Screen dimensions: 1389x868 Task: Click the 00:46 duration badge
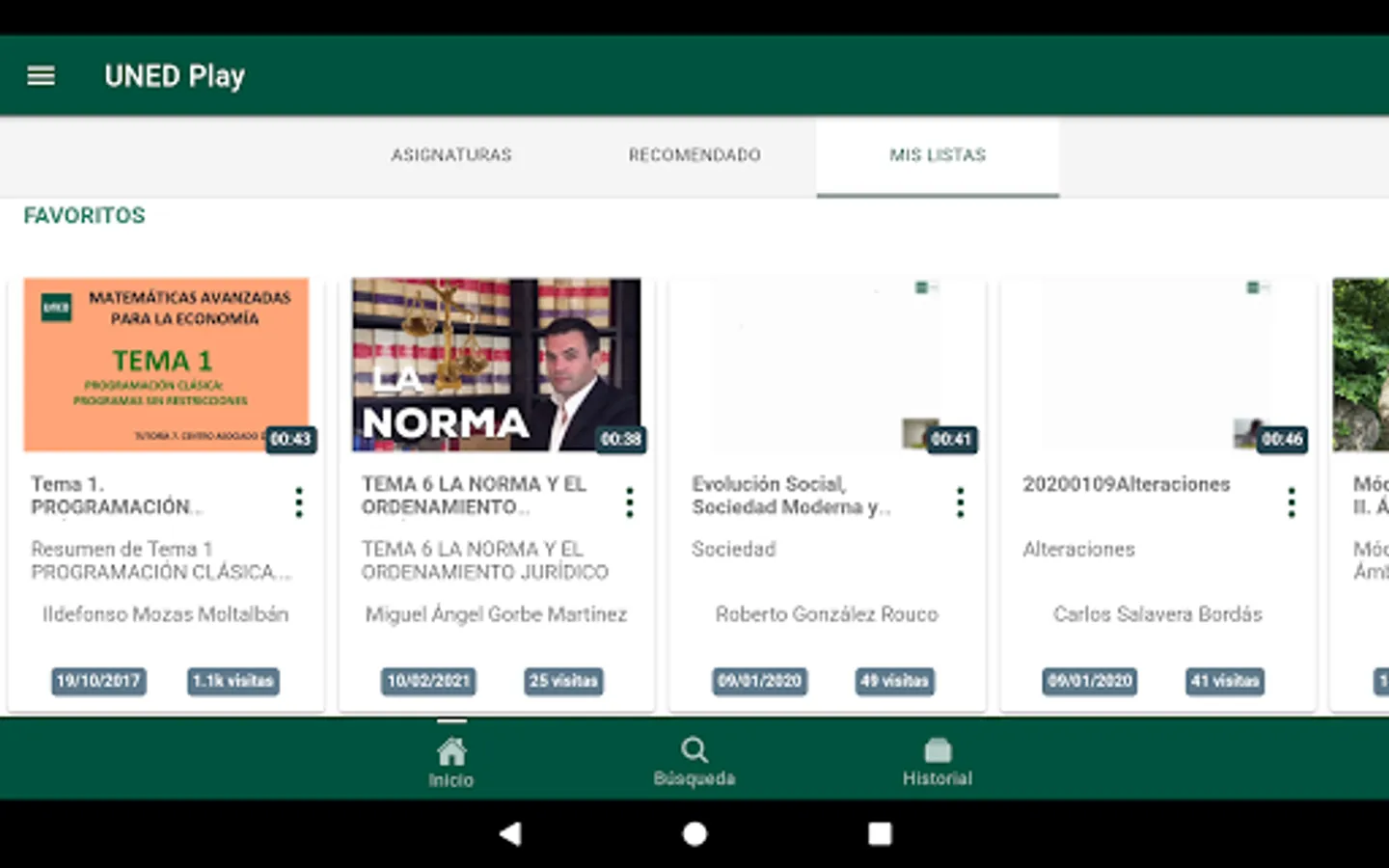click(x=1283, y=440)
